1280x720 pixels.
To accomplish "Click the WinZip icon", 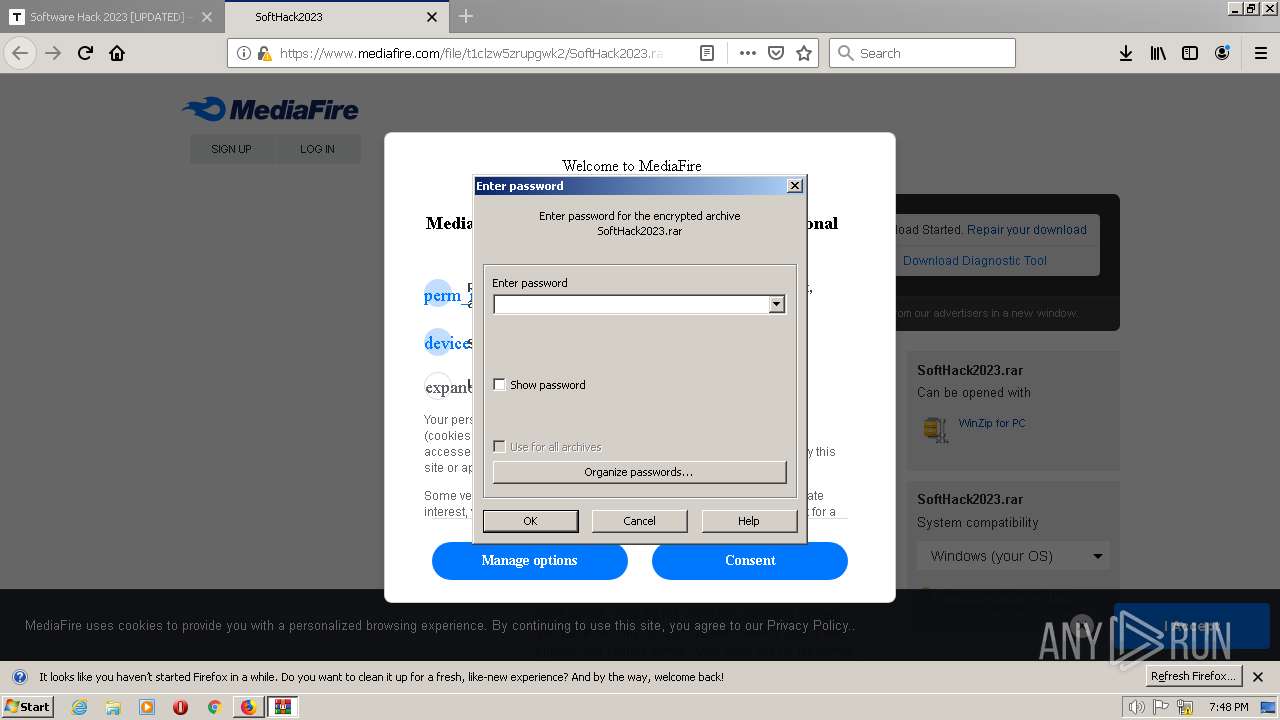I will (x=935, y=428).
